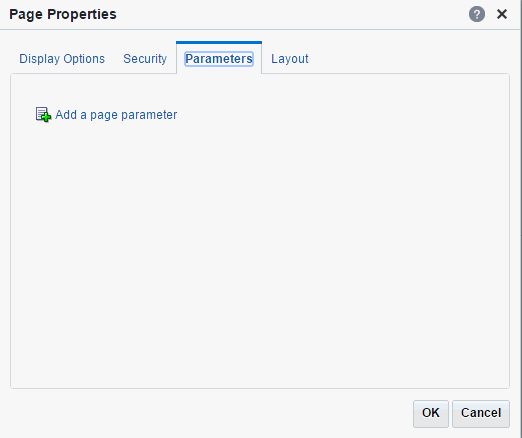
Task: Click the Page Properties dialog title
Action: tap(63, 14)
